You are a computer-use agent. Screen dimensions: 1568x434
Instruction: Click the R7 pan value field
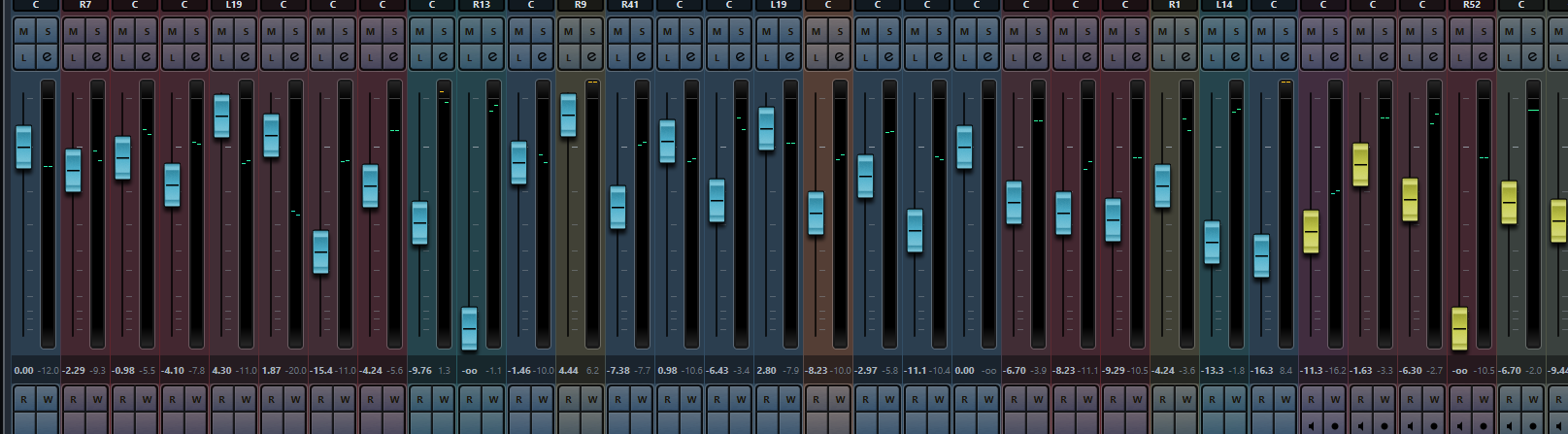coord(85,5)
